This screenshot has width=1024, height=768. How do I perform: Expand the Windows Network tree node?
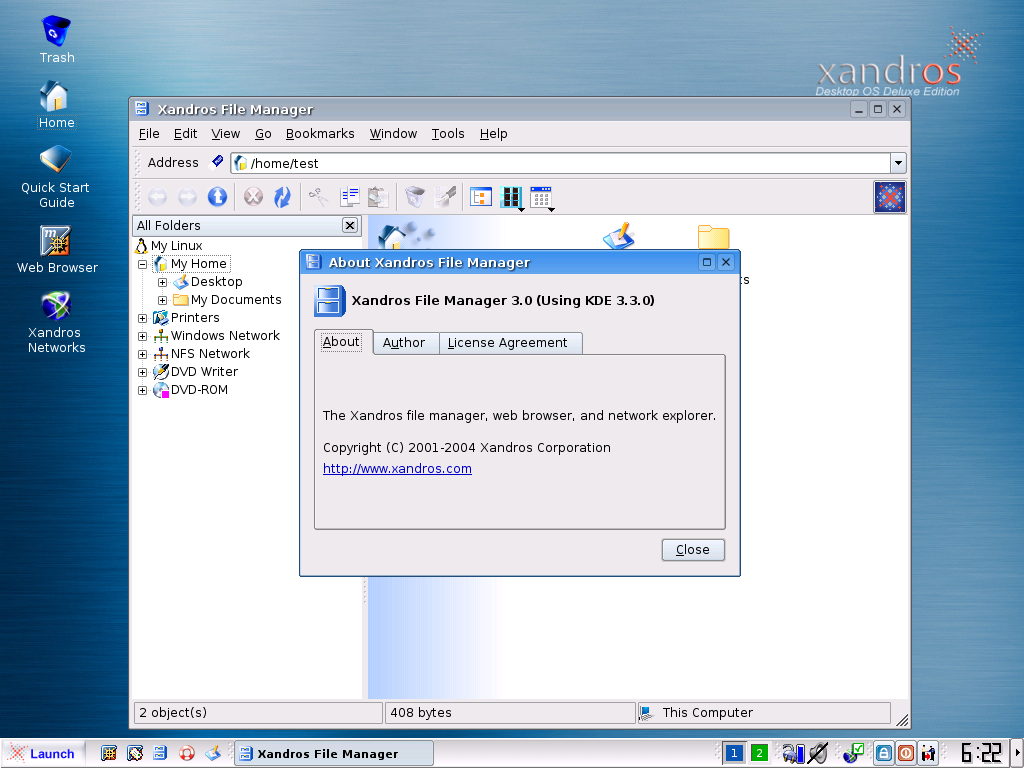[142, 337]
